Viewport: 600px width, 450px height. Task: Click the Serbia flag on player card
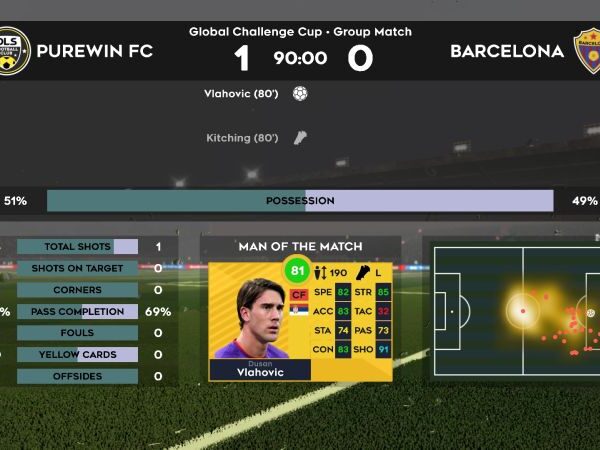(299, 310)
